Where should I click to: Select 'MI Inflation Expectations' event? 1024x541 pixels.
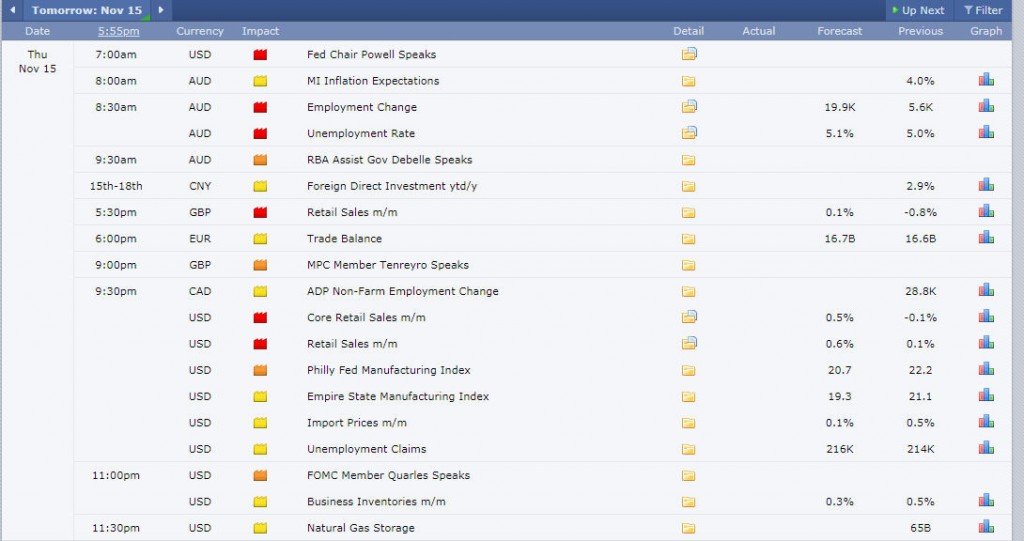373,81
